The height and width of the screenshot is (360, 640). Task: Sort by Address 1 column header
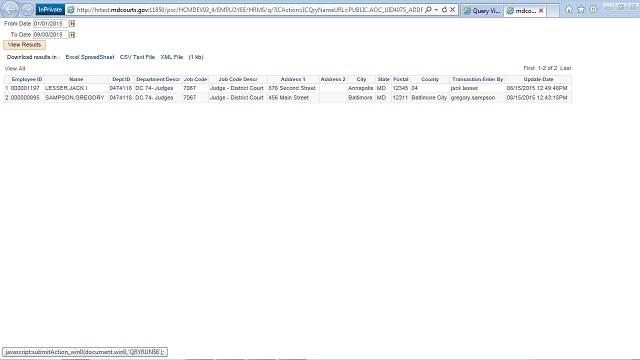pos(293,79)
